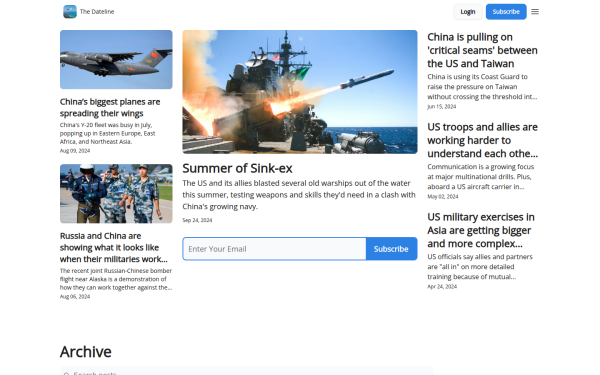
Task: Focus the Enter Your Email field
Action: (x=274, y=249)
